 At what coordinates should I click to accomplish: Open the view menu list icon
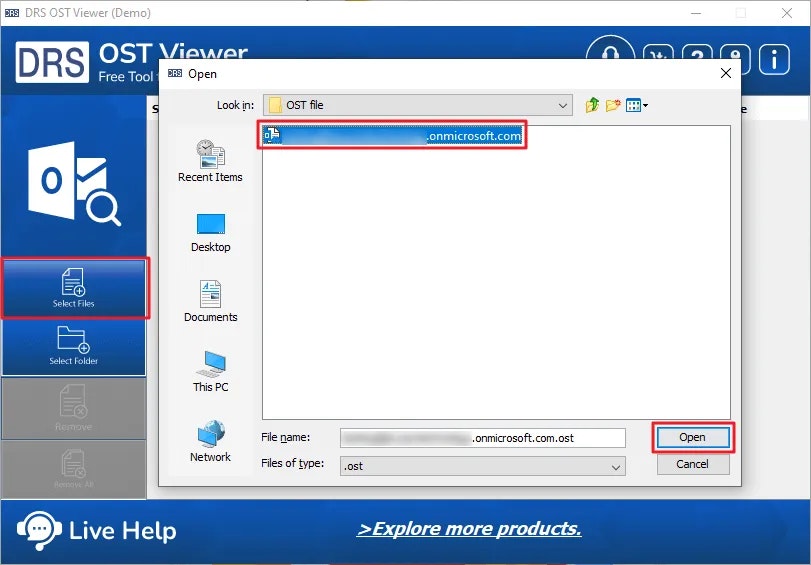click(637, 106)
